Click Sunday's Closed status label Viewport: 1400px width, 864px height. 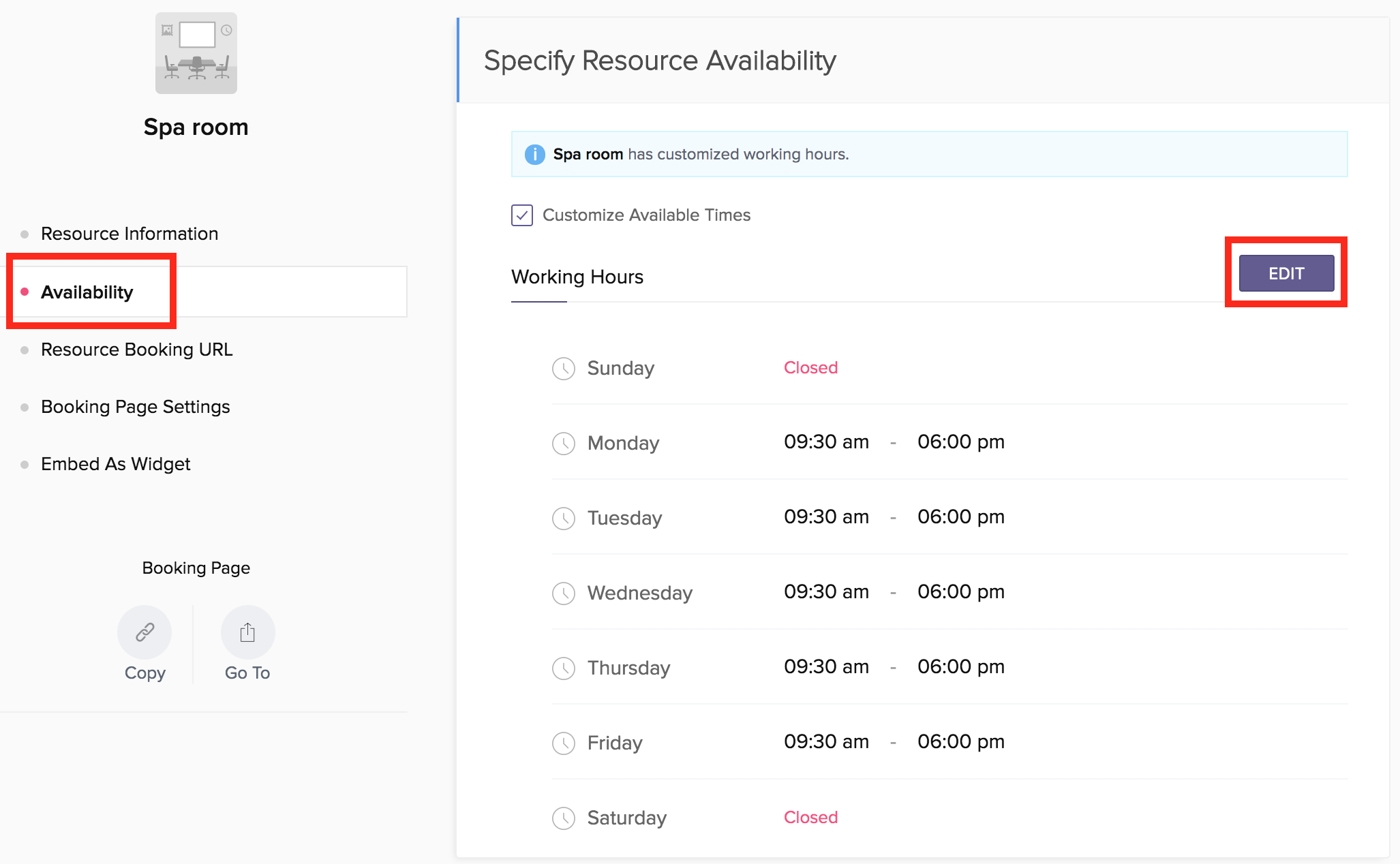coord(810,368)
